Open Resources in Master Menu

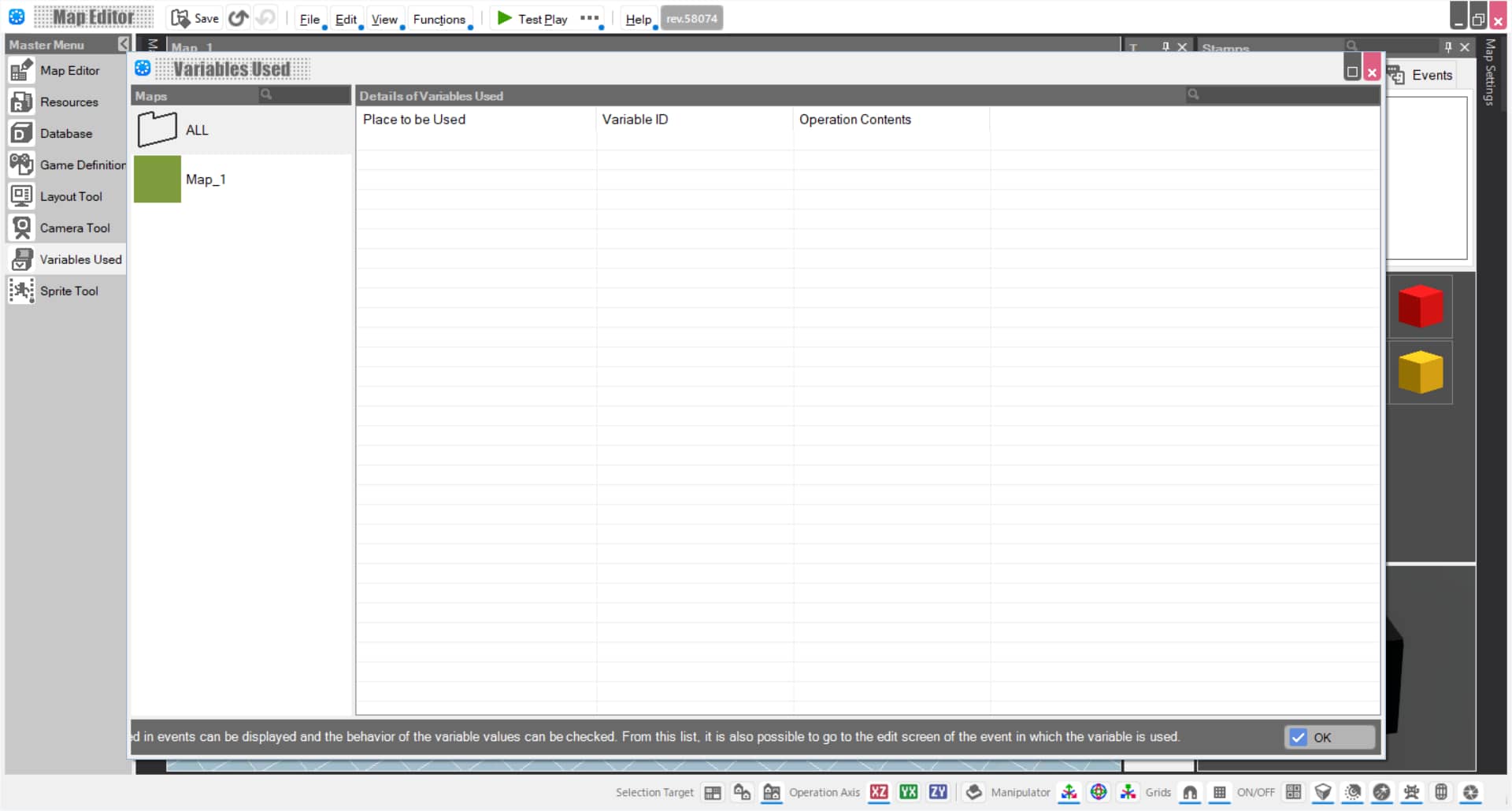pos(66,102)
